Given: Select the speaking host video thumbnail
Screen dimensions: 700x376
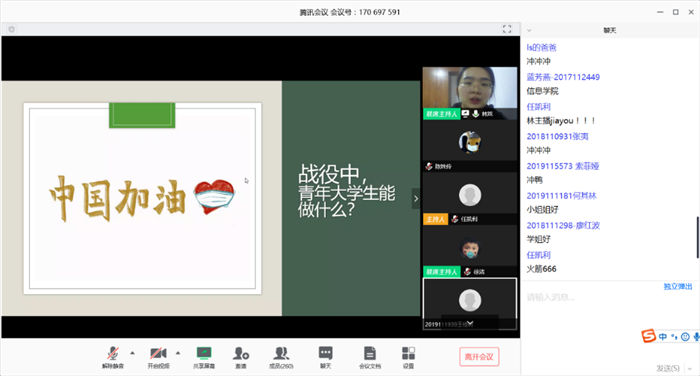Looking at the screenshot, I should tap(470, 93).
